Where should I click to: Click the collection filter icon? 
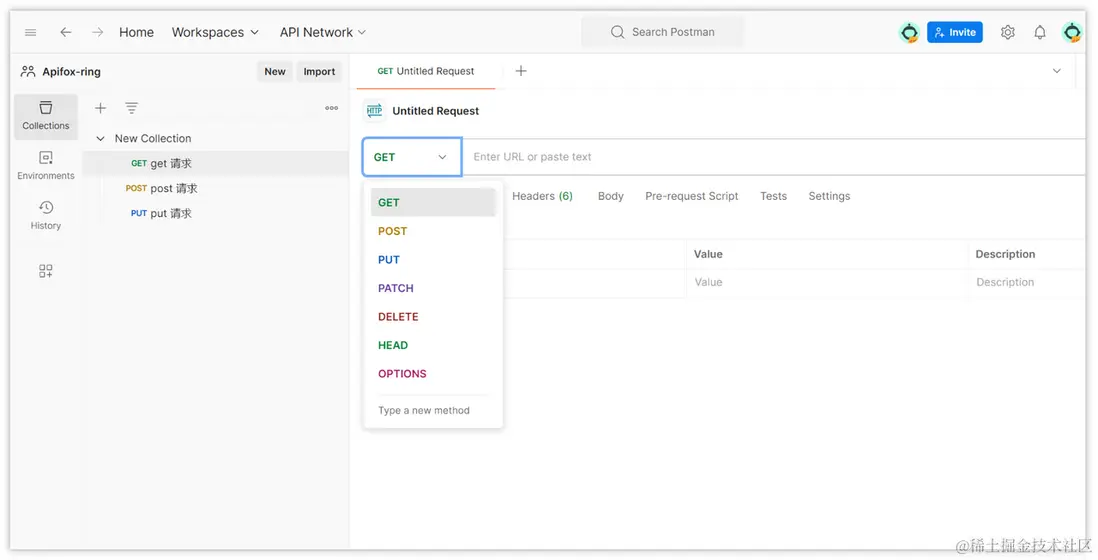point(131,108)
